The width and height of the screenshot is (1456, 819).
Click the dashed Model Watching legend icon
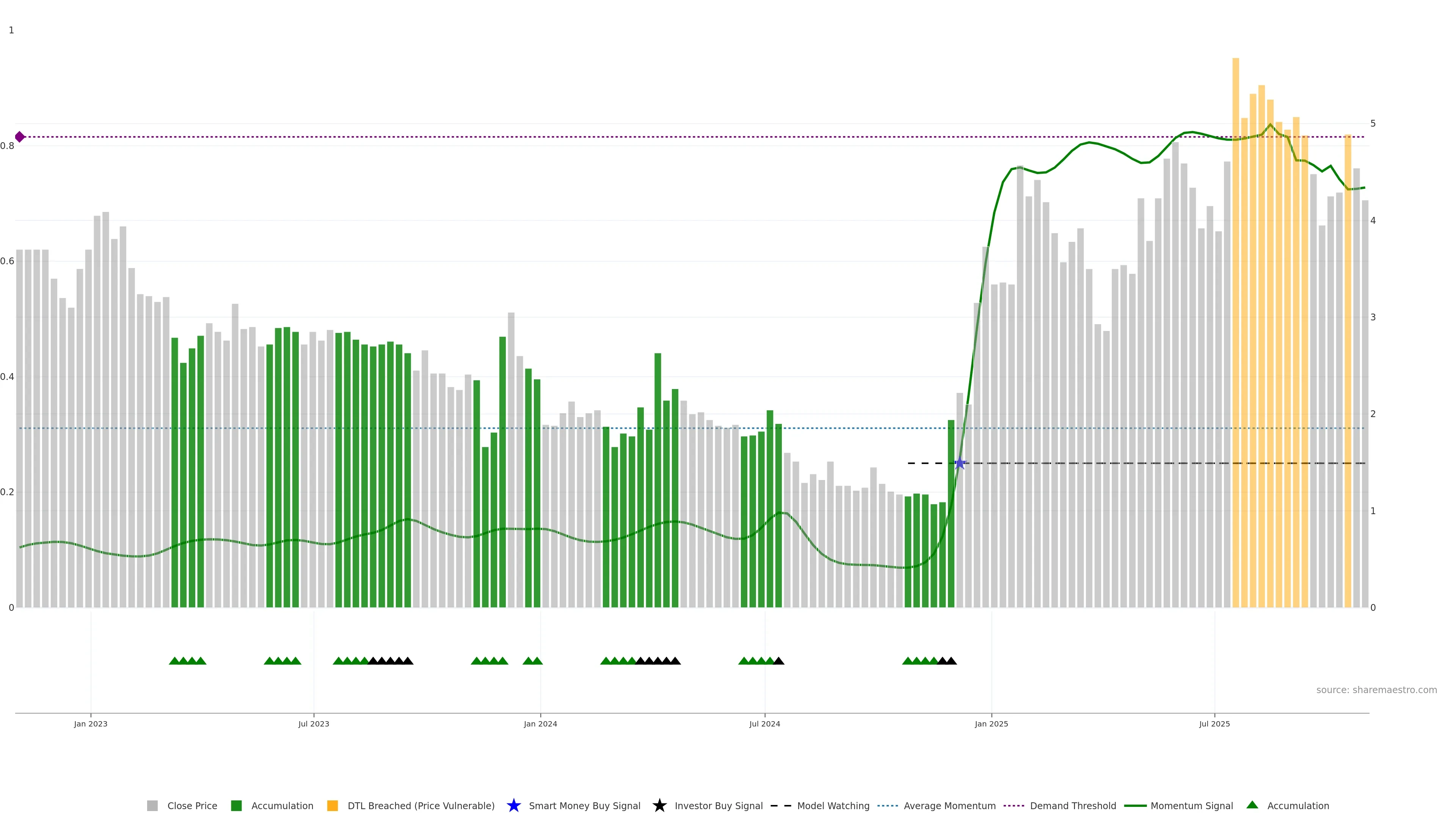pyautogui.click(x=781, y=805)
